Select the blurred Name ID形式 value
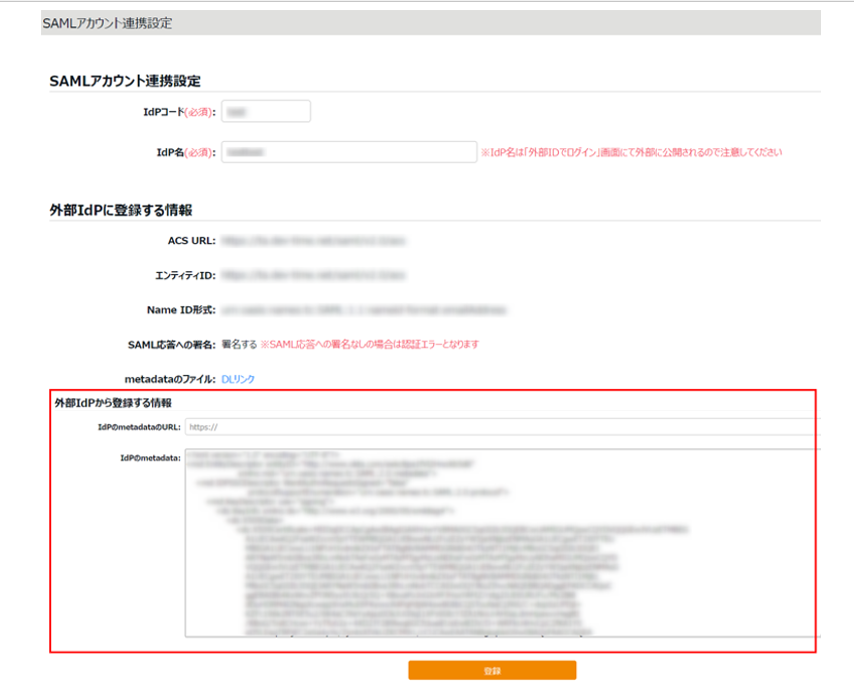This screenshot has height=688, width=854. coord(364,310)
